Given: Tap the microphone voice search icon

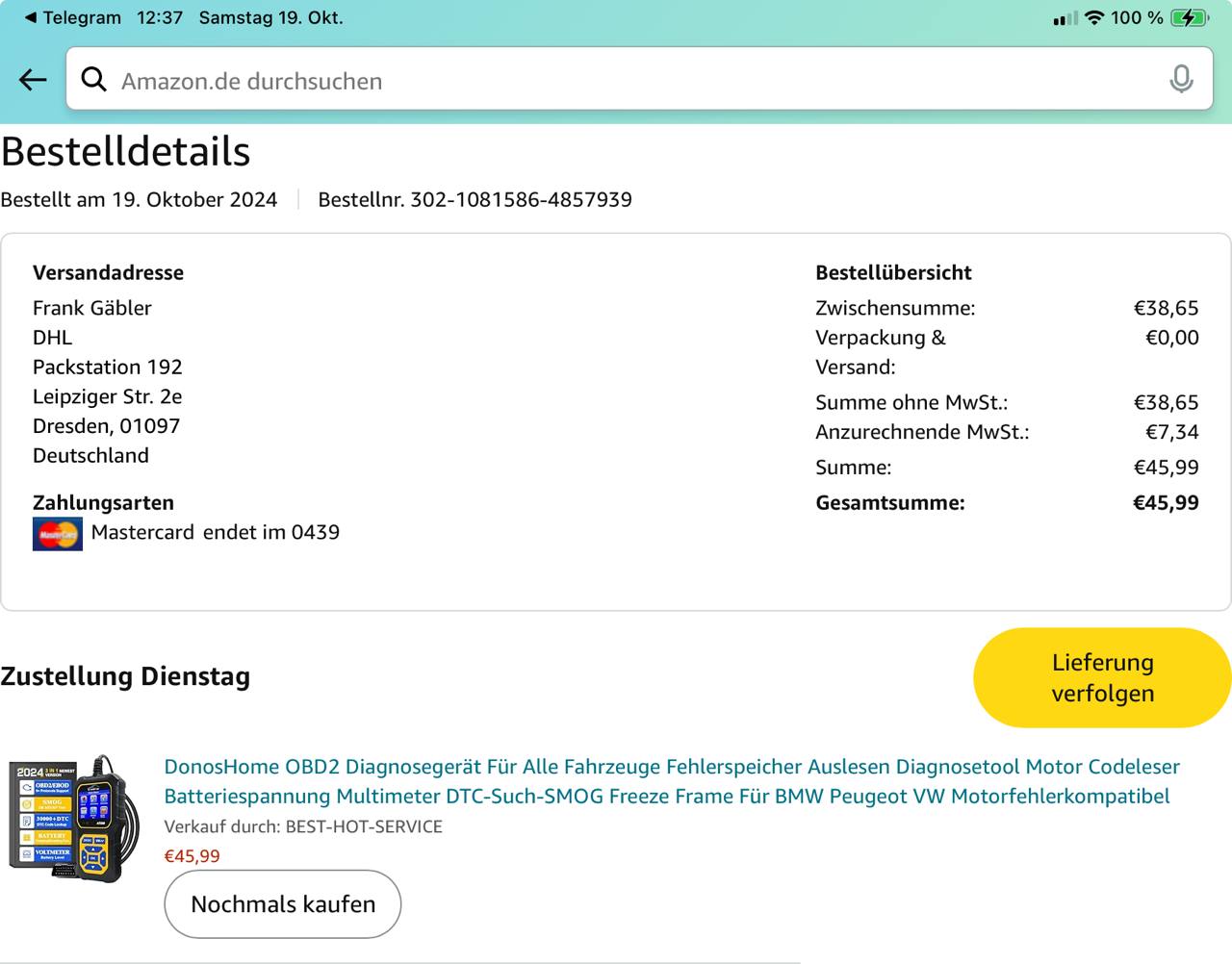Looking at the screenshot, I should click(x=1181, y=80).
